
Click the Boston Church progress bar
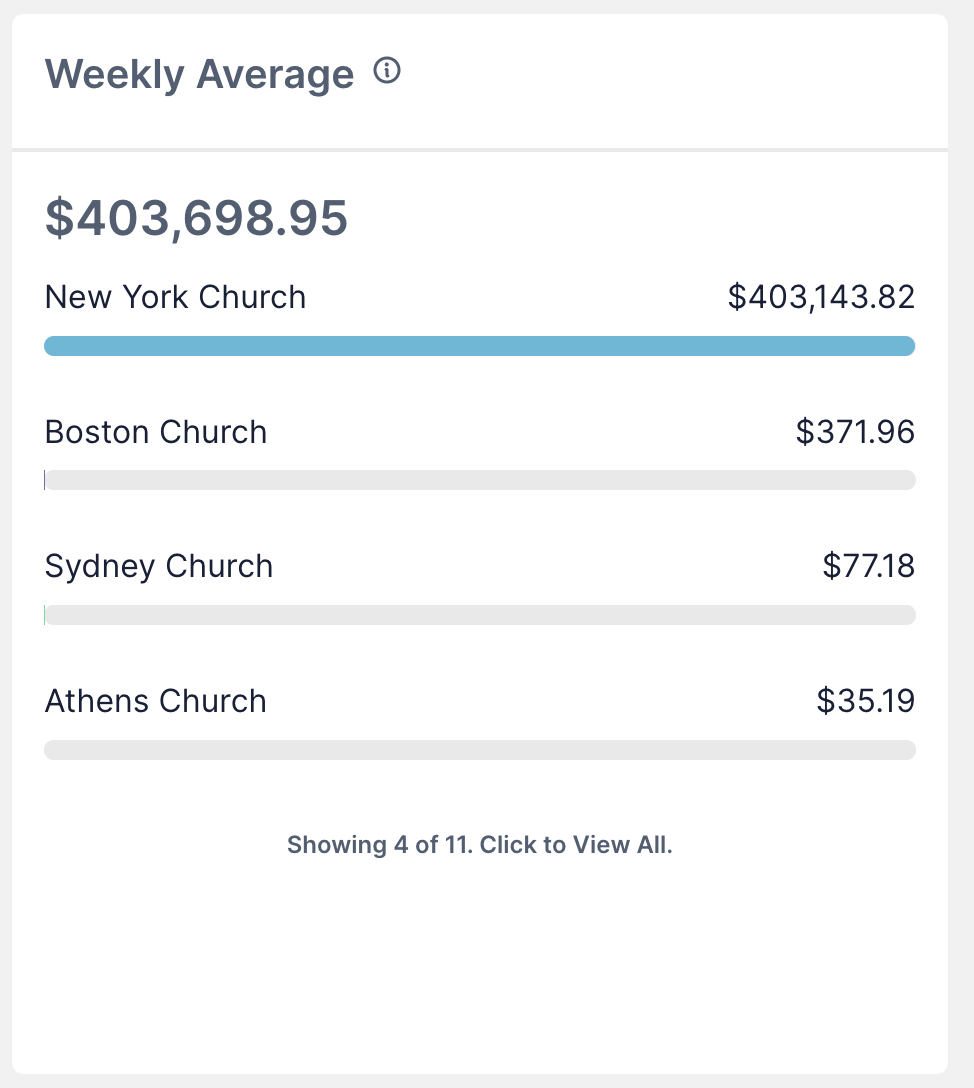coord(479,480)
